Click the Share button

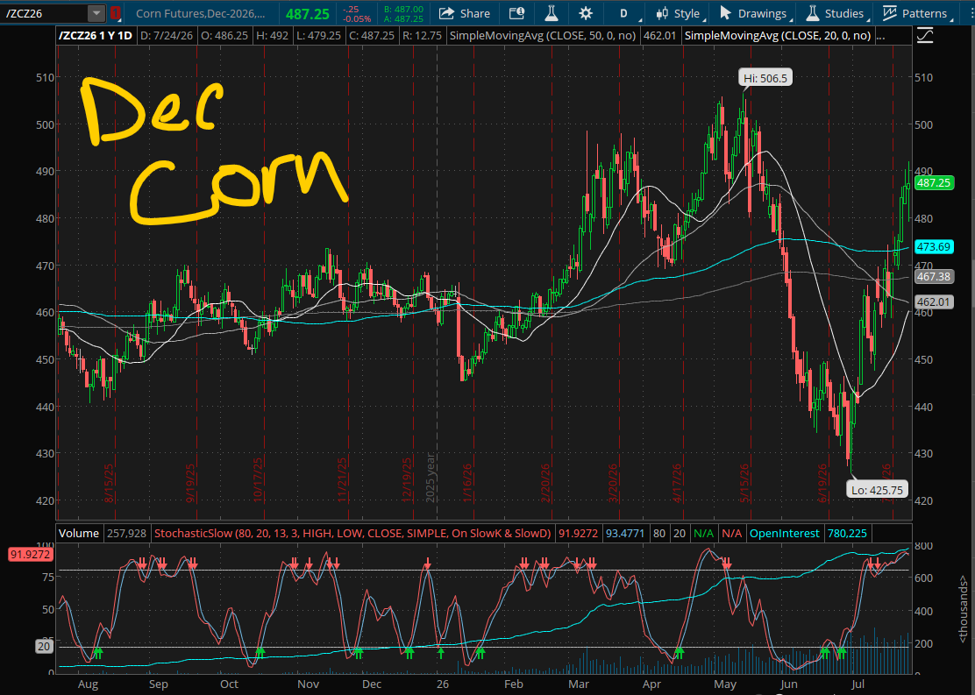(x=464, y=13)
